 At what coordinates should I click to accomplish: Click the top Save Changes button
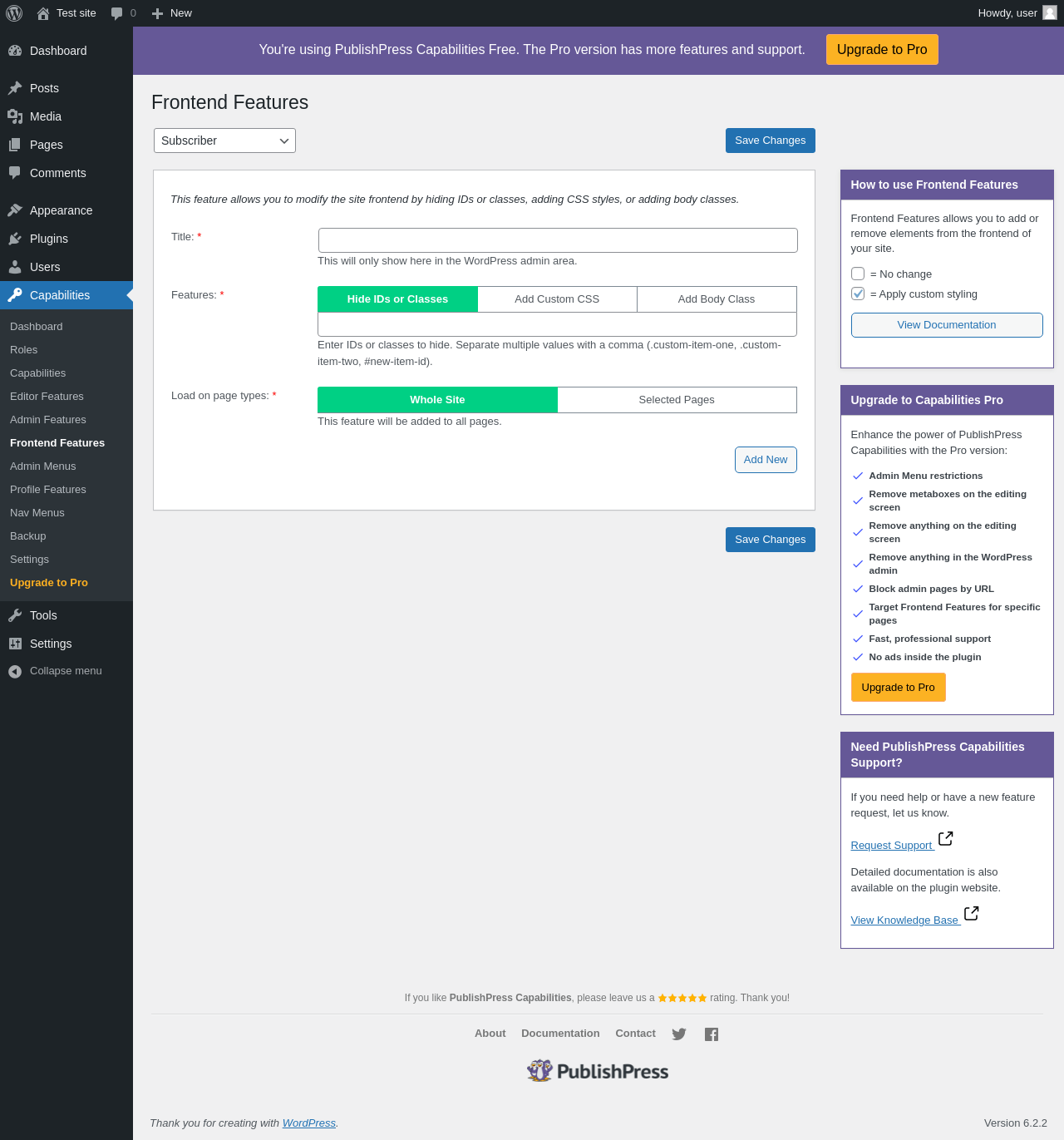pyautogui.click(x=771, y=141)
